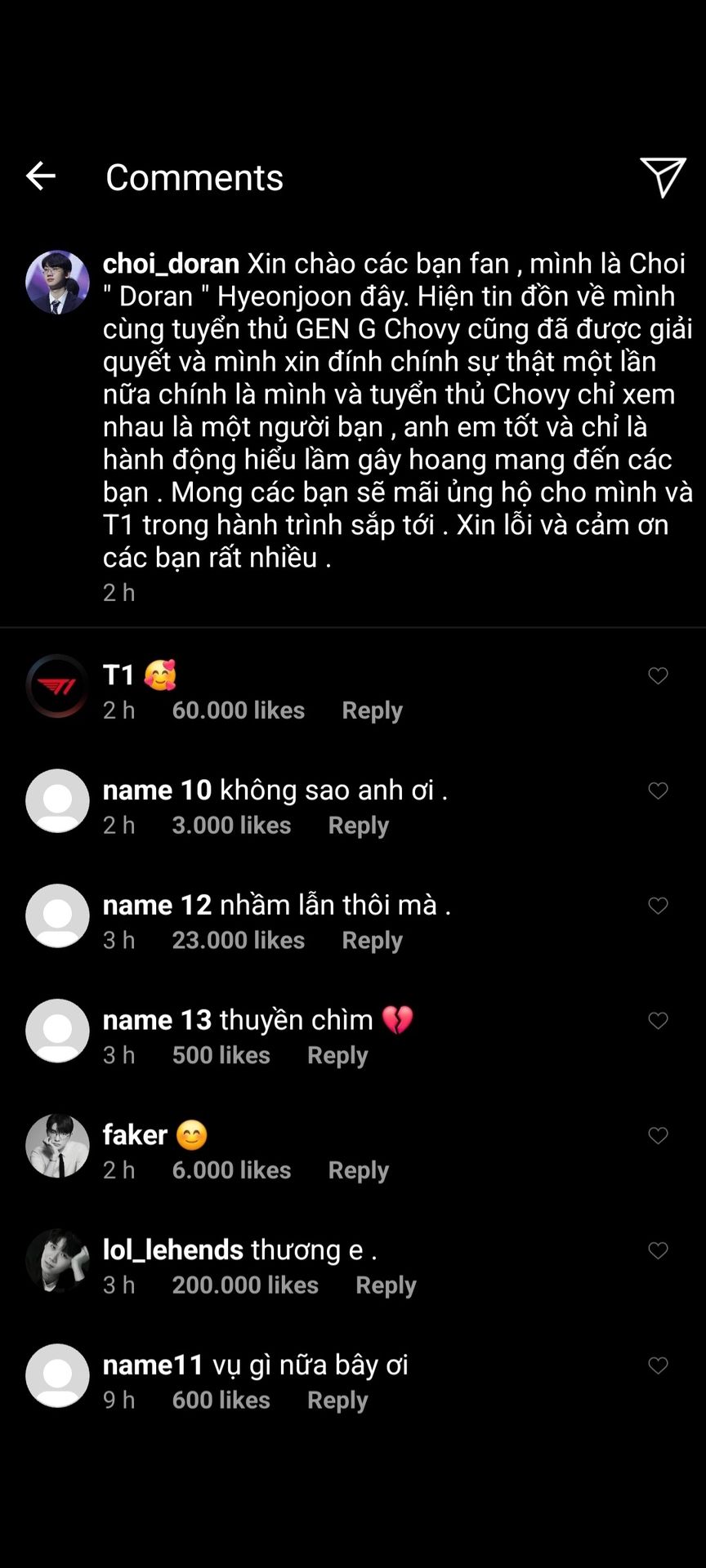706x1568 pixels.
Task: Open choi_doran username link
Action: point(171,264)
